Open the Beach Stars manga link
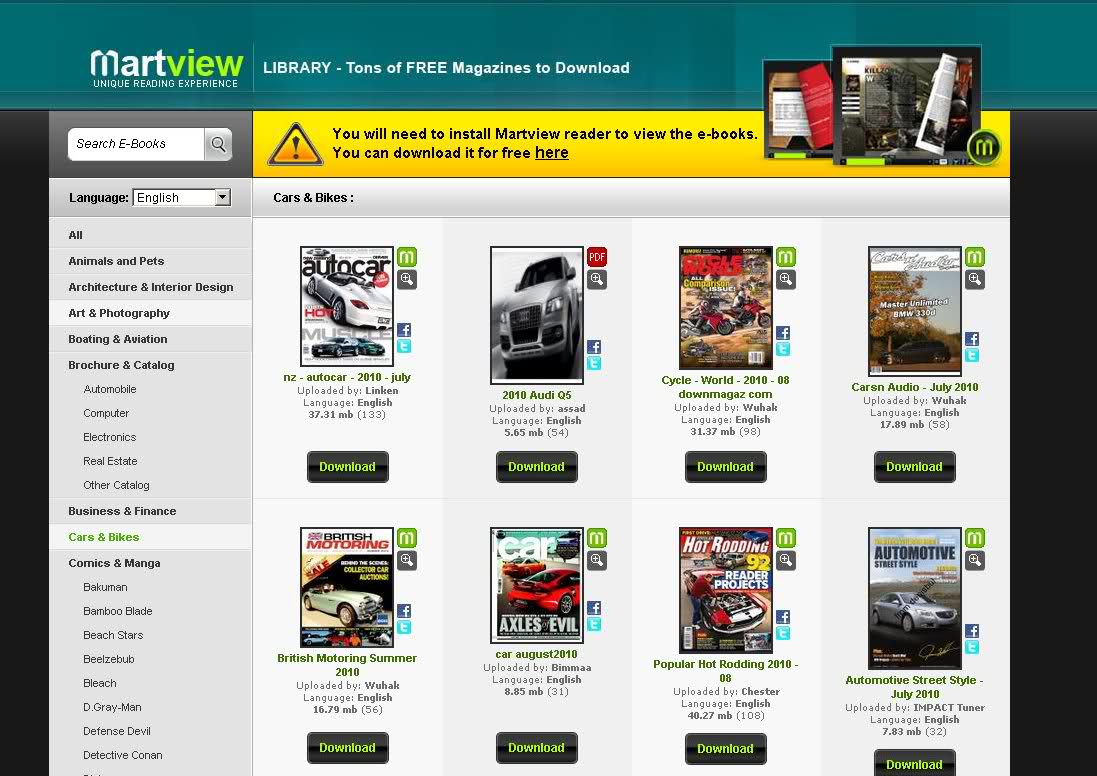 [x=113, y=635]
